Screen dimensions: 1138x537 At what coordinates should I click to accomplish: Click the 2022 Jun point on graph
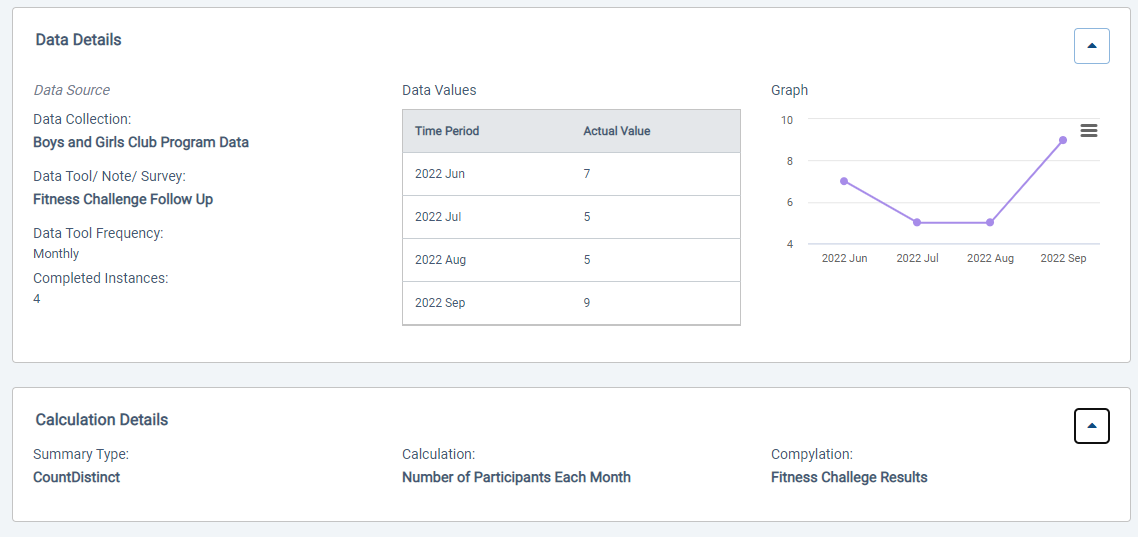pyautogui.click(x=844, y=181)
